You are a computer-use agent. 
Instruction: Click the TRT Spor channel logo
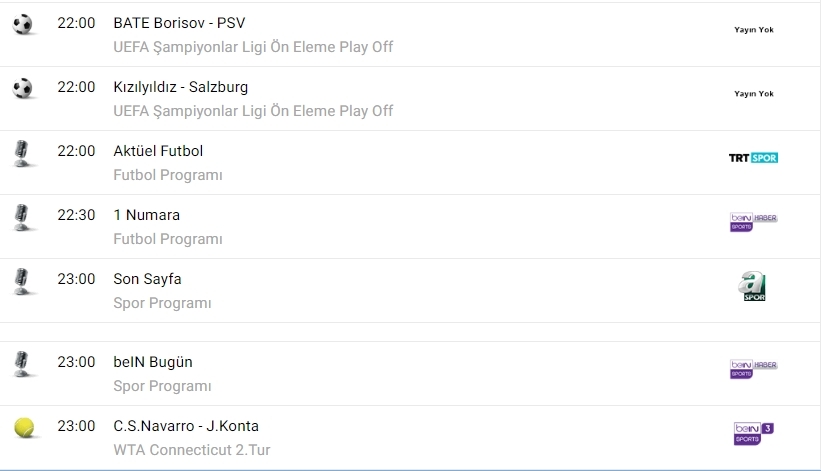[753, 158]
